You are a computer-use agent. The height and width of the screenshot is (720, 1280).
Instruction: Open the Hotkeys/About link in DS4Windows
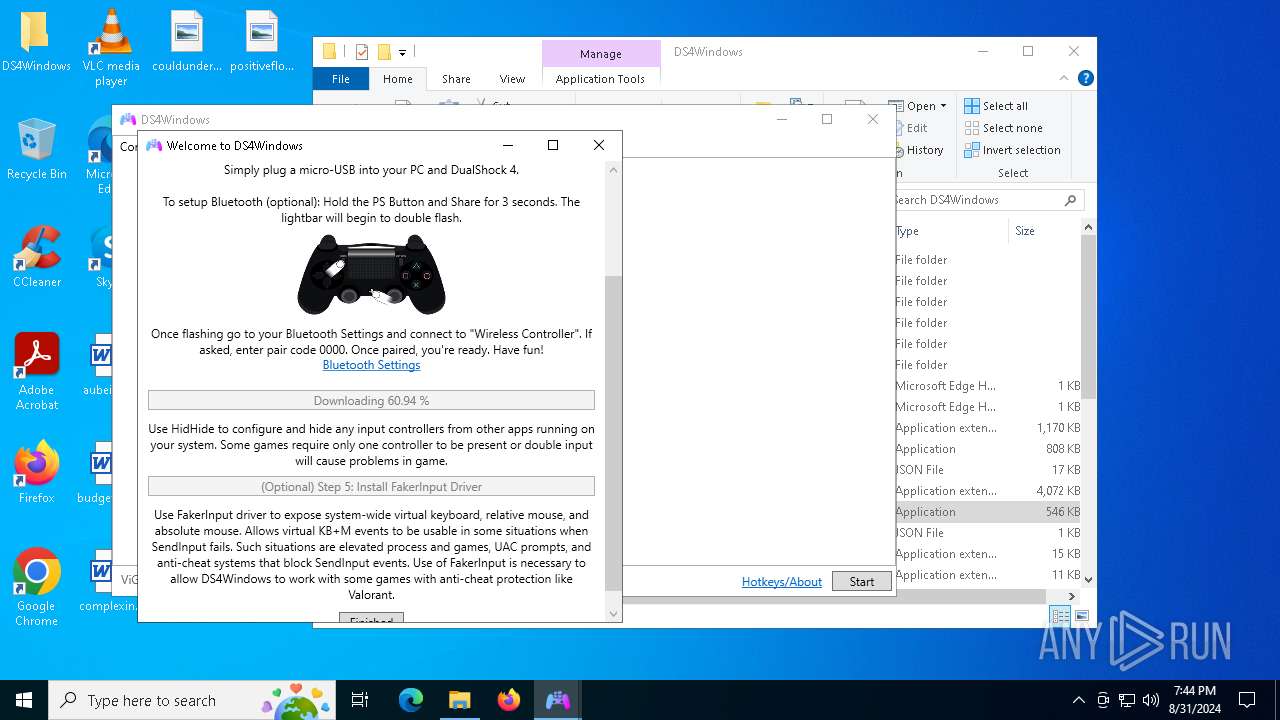click(782, 581)
